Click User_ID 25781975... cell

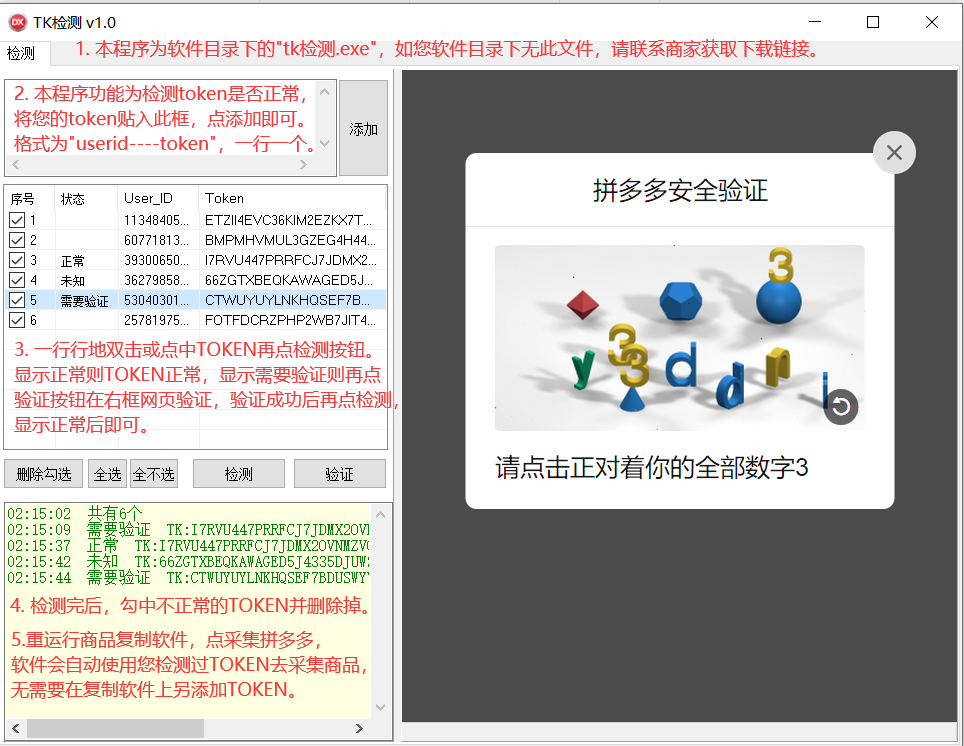point(156,320)
